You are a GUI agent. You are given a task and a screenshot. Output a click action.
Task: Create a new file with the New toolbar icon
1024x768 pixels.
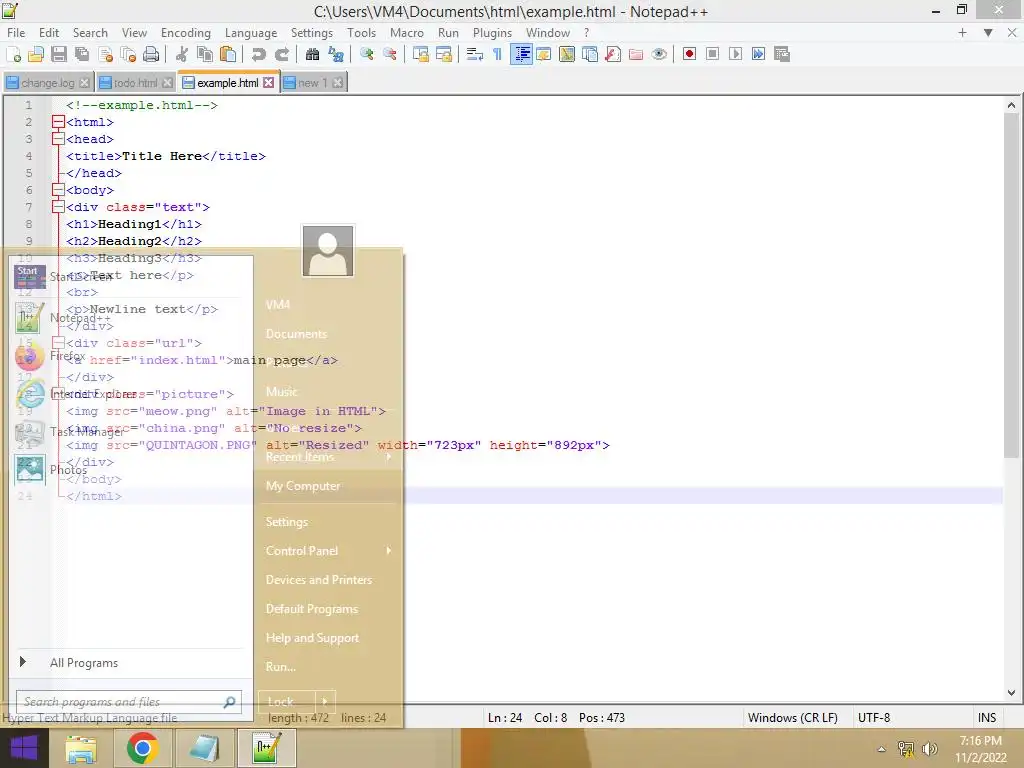13,54
